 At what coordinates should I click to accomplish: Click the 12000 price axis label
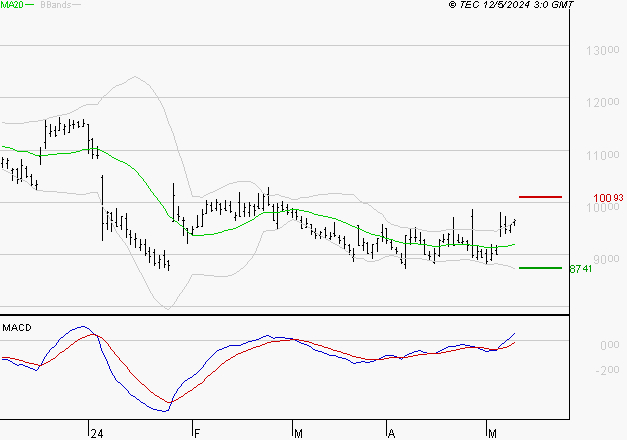[x=603, y=102]
